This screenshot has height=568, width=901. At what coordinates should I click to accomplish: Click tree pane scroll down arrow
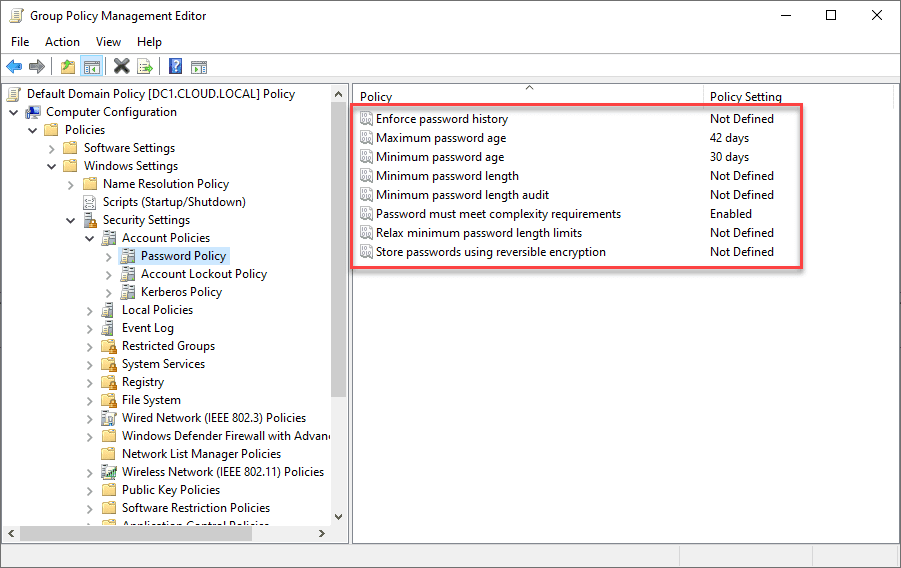pos(338,517)
